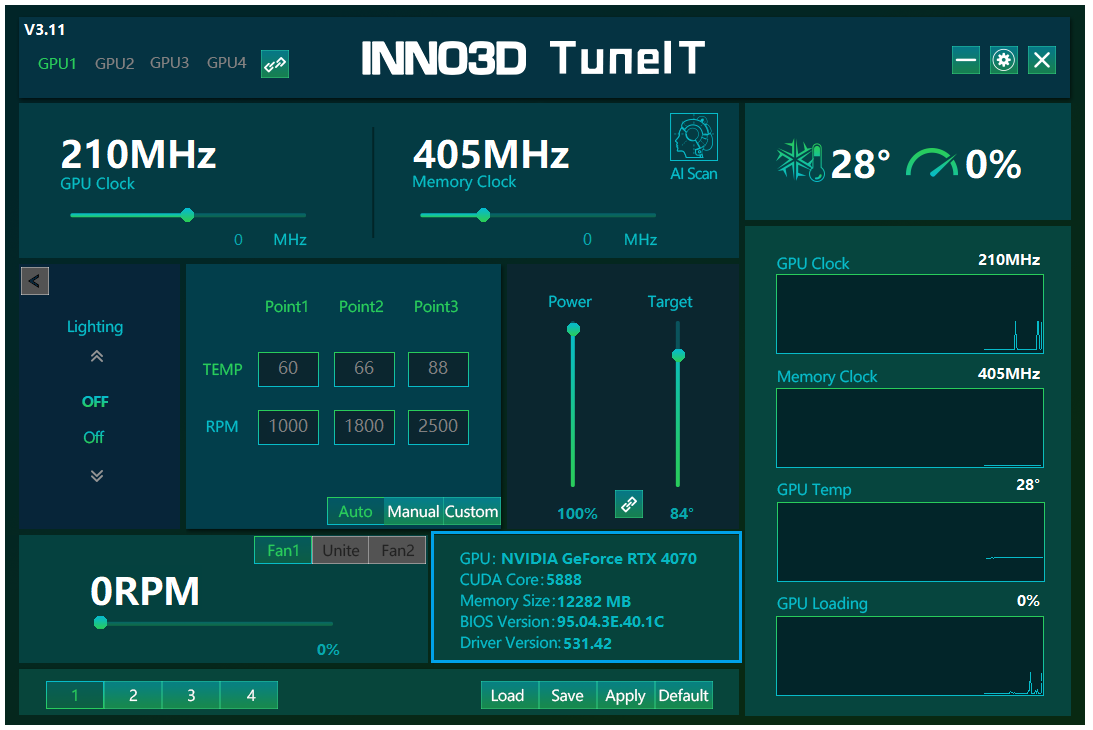Image resolution: width=1093 pixels, height=730 pixels.
Task: Click the Target temperature slider handle
Action: [678, 356]
